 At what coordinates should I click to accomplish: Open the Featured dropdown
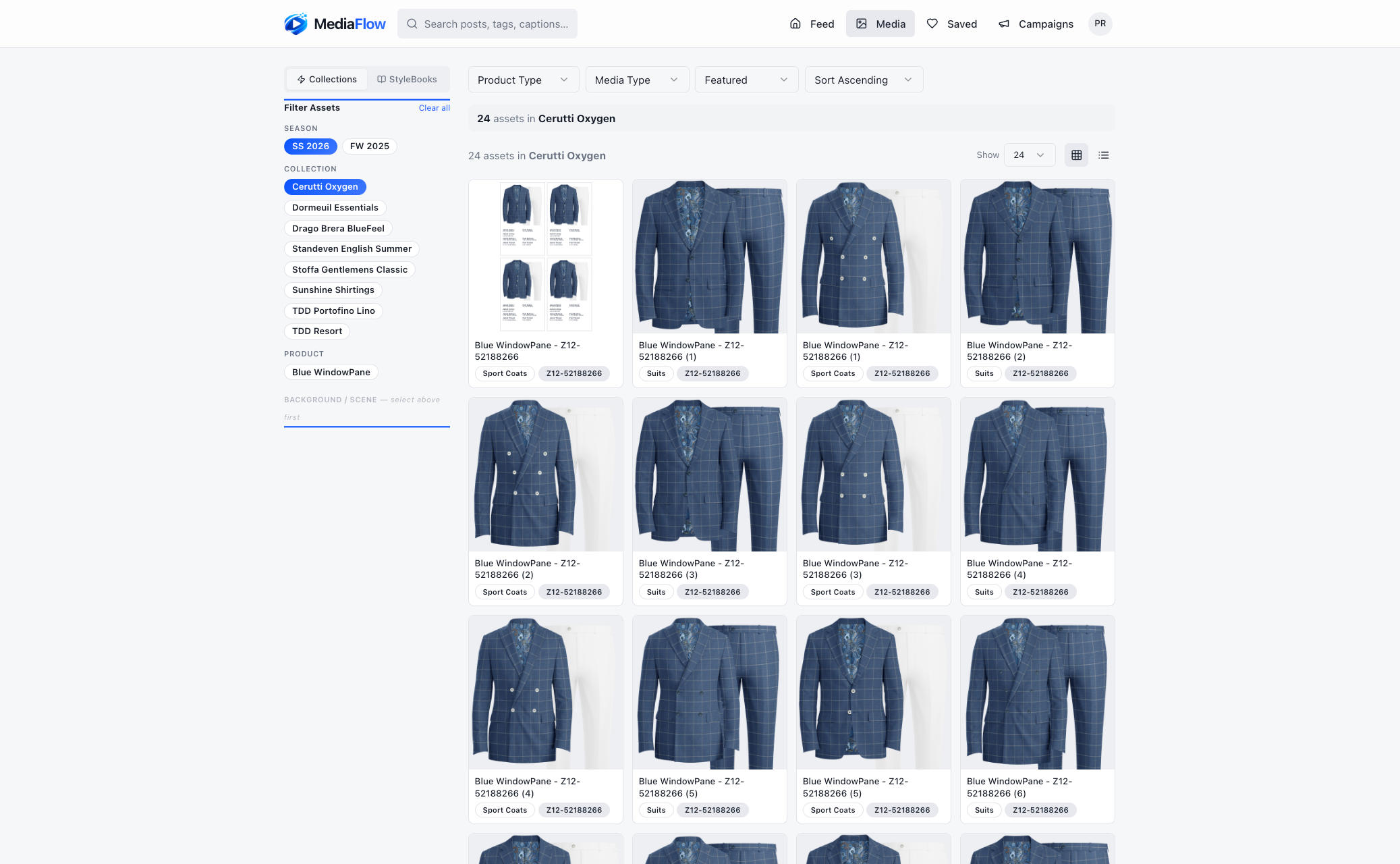(746, 80)
